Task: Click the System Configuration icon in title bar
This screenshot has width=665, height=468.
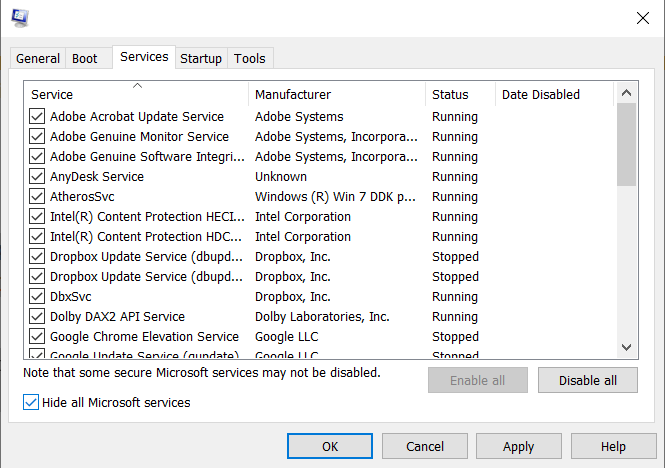Action: tap(20, 18)
